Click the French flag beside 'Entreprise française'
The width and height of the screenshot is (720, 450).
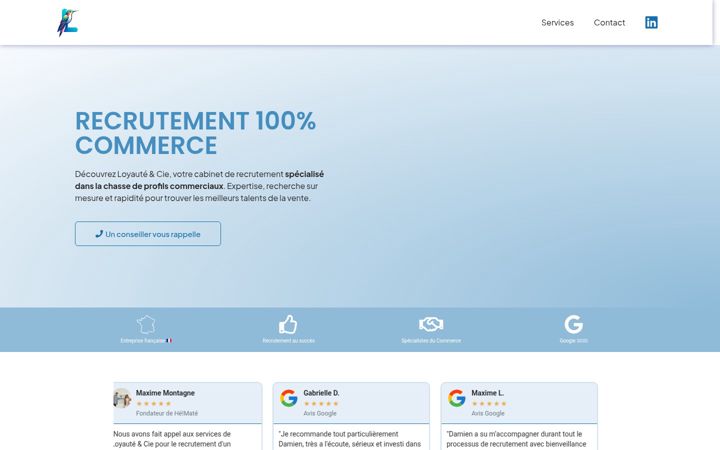click(169, 341)
